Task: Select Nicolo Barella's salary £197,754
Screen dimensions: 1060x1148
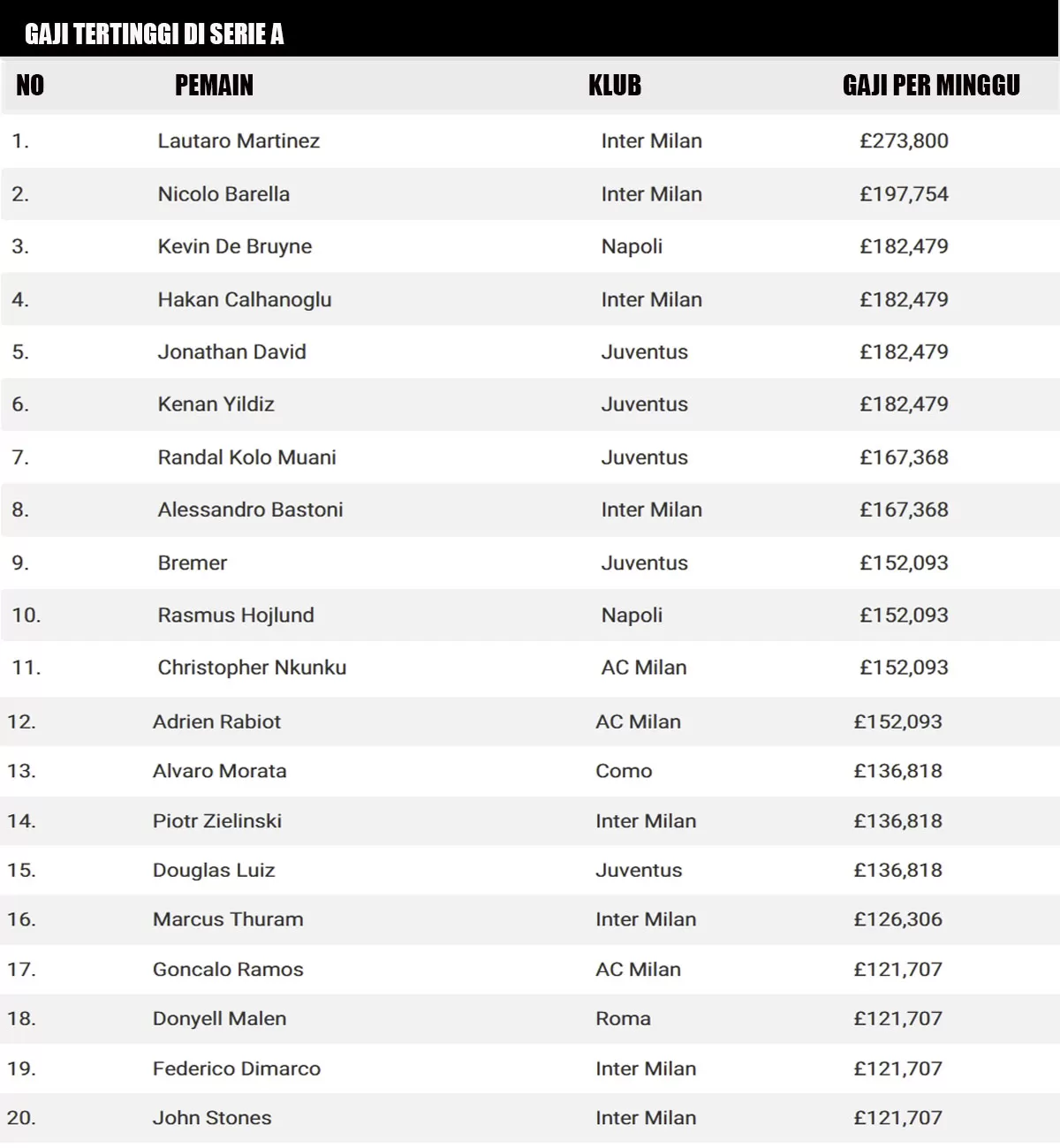Action: tap(904, 194)
